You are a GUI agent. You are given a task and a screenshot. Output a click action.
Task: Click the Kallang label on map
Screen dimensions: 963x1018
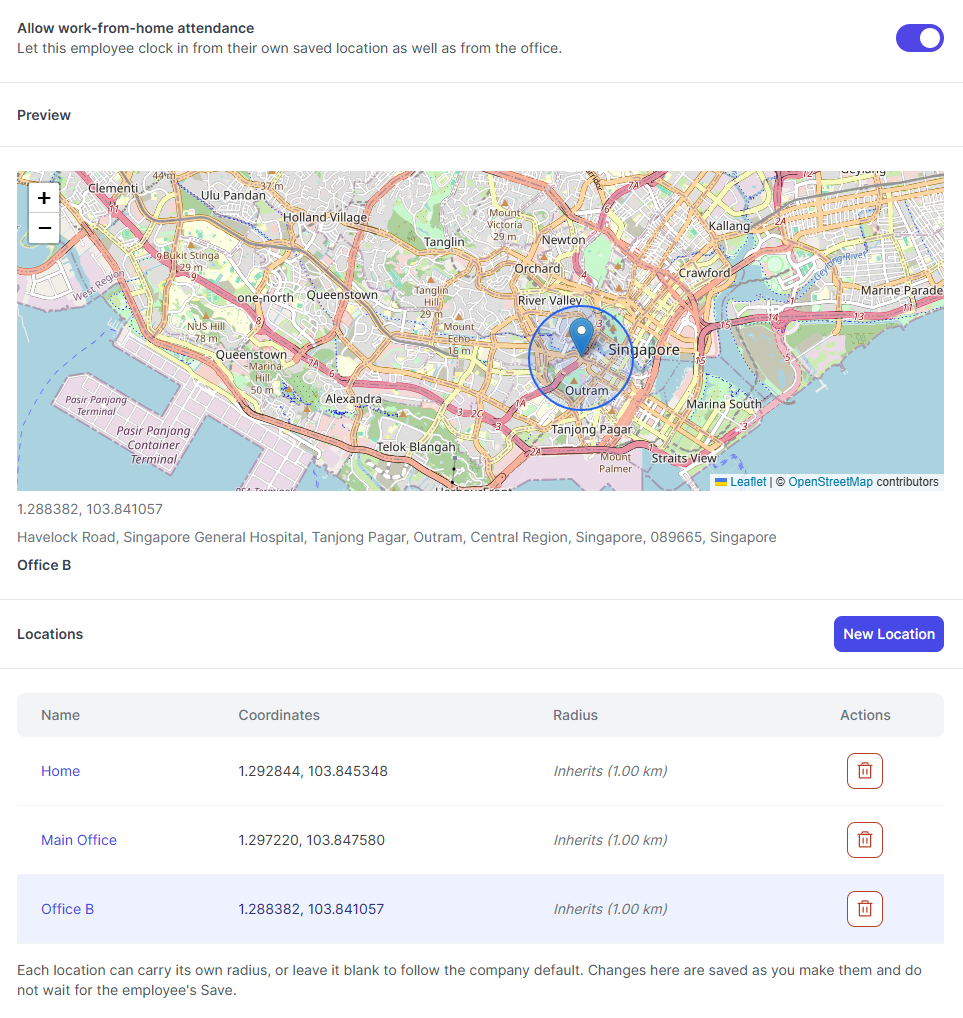coord(729,225)
